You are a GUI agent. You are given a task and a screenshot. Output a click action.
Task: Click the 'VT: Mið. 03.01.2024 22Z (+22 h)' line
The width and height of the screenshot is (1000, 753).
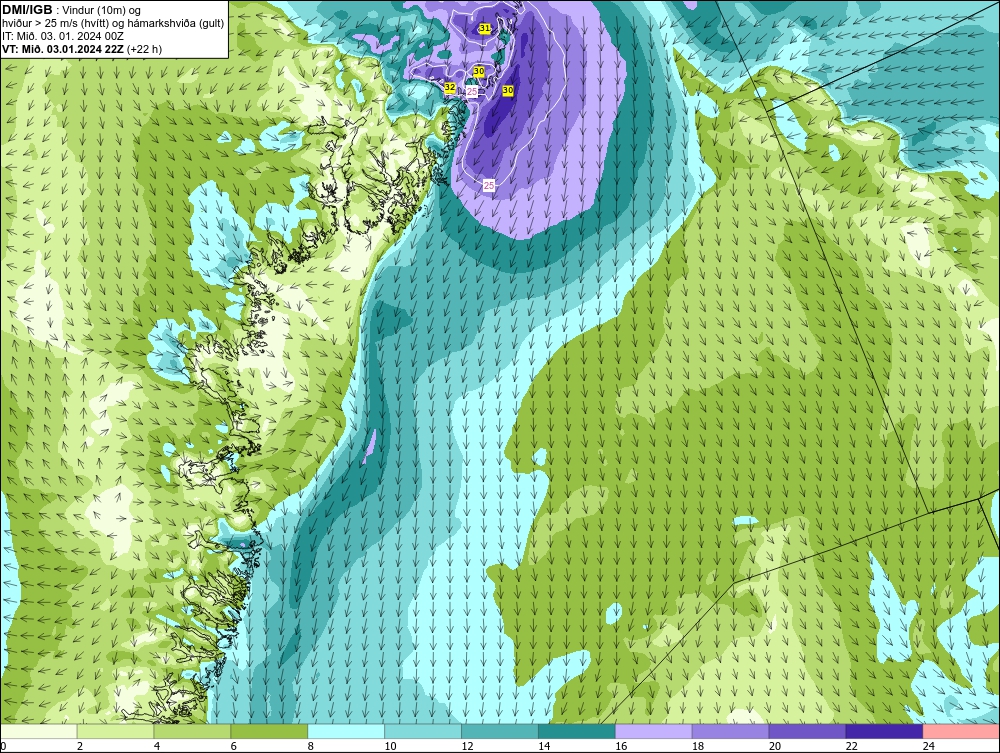point(82,49)
